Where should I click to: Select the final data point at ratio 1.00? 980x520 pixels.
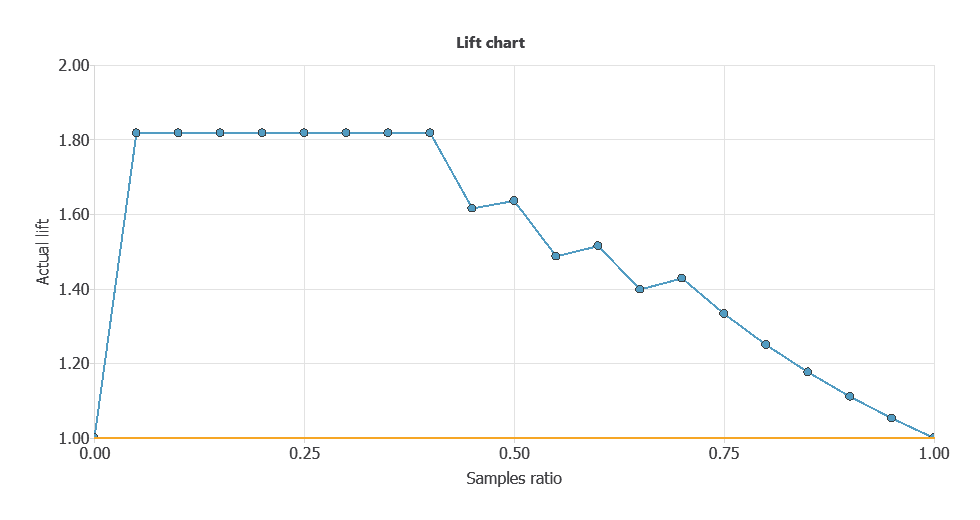[x=933, y=437]
